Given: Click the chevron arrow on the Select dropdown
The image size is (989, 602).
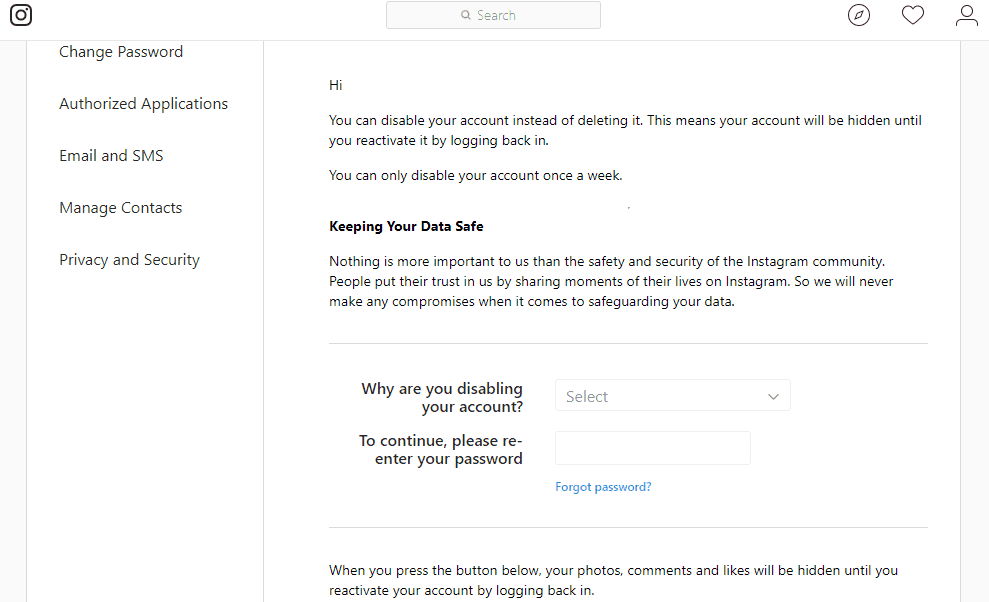Looking at the screenshot, I should coord(773,396).
